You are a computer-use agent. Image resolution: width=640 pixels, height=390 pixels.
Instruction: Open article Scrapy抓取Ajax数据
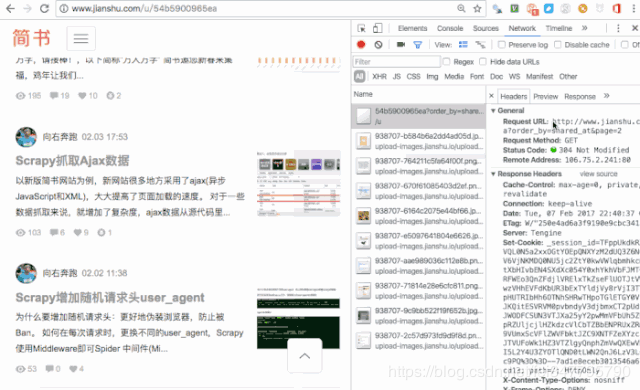tap(72, 161)
